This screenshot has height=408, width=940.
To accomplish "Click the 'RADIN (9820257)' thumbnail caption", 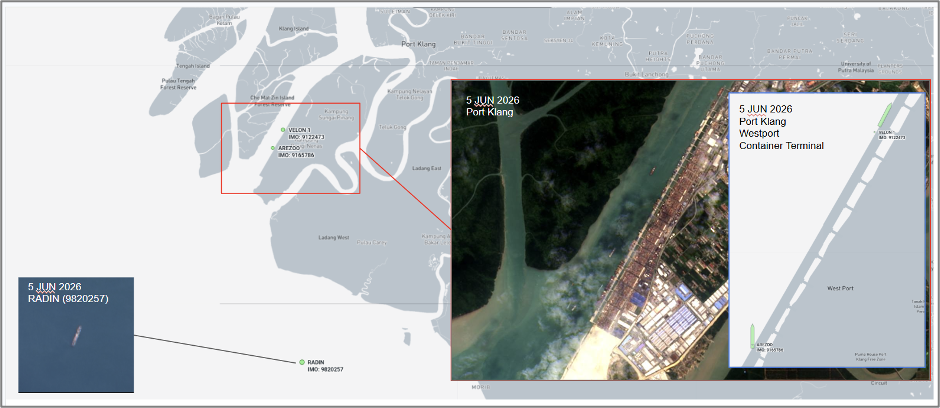I will pyautogui.click(x=68, y=298).
